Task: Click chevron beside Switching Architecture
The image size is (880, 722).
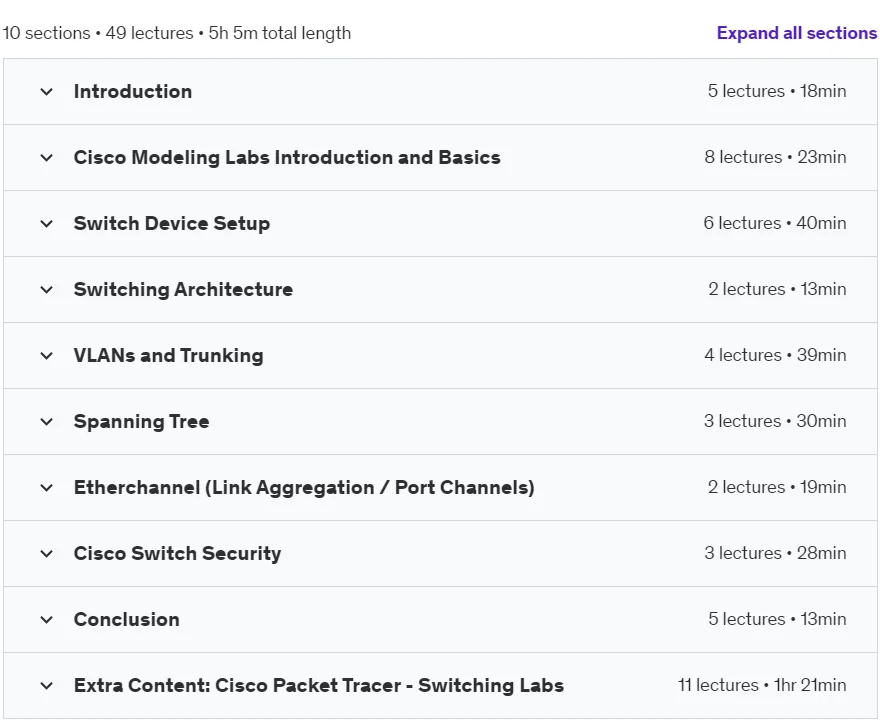Action: click(x=47, y=290)
